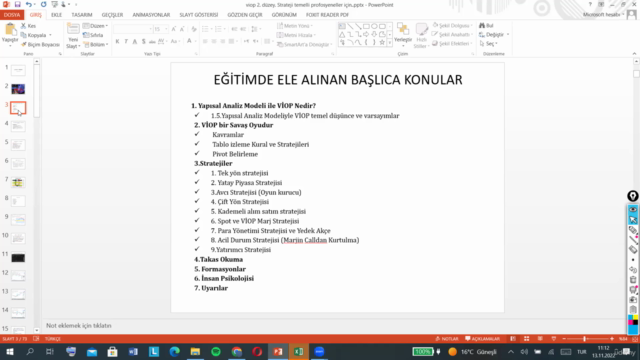
Task: Select the Biçim Boyacısı format painter
Action: pyautogui.click(x=40, y=44)
